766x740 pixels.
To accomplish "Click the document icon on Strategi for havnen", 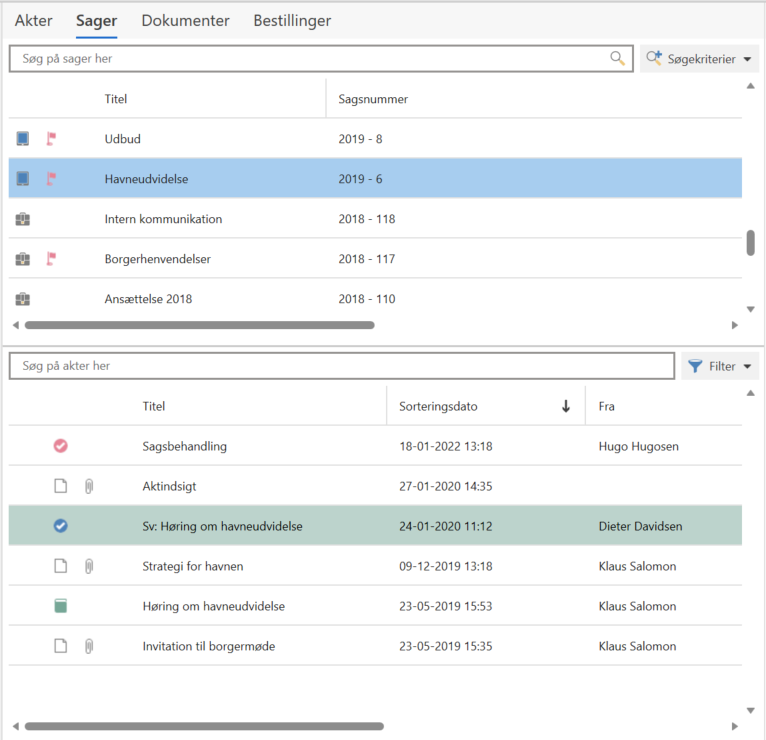I will pos(60,566).
